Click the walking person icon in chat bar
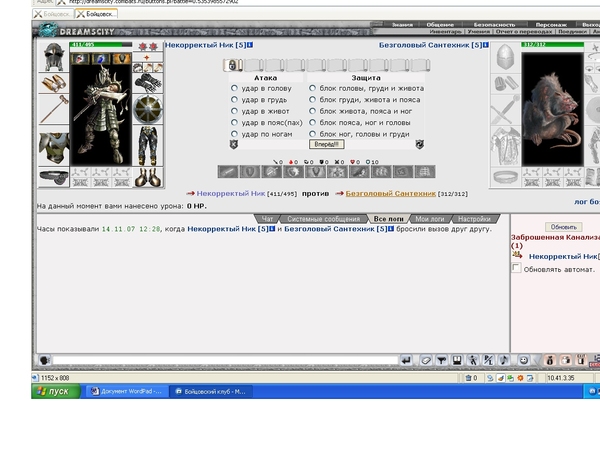The height and width of the screenshot is (450, 600). coord(473,360)
